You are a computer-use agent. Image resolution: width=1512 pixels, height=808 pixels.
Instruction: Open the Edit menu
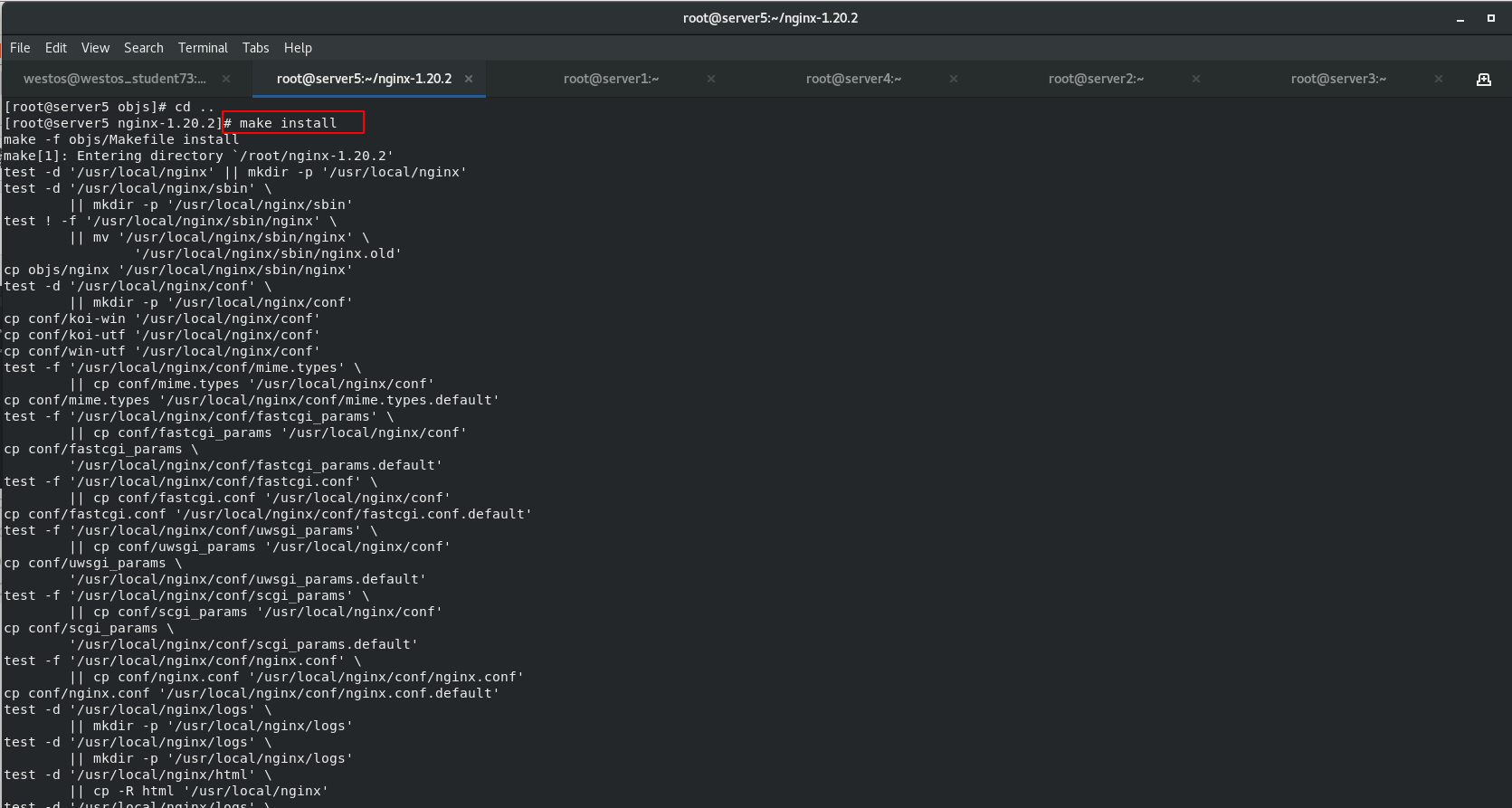[56, 48]
